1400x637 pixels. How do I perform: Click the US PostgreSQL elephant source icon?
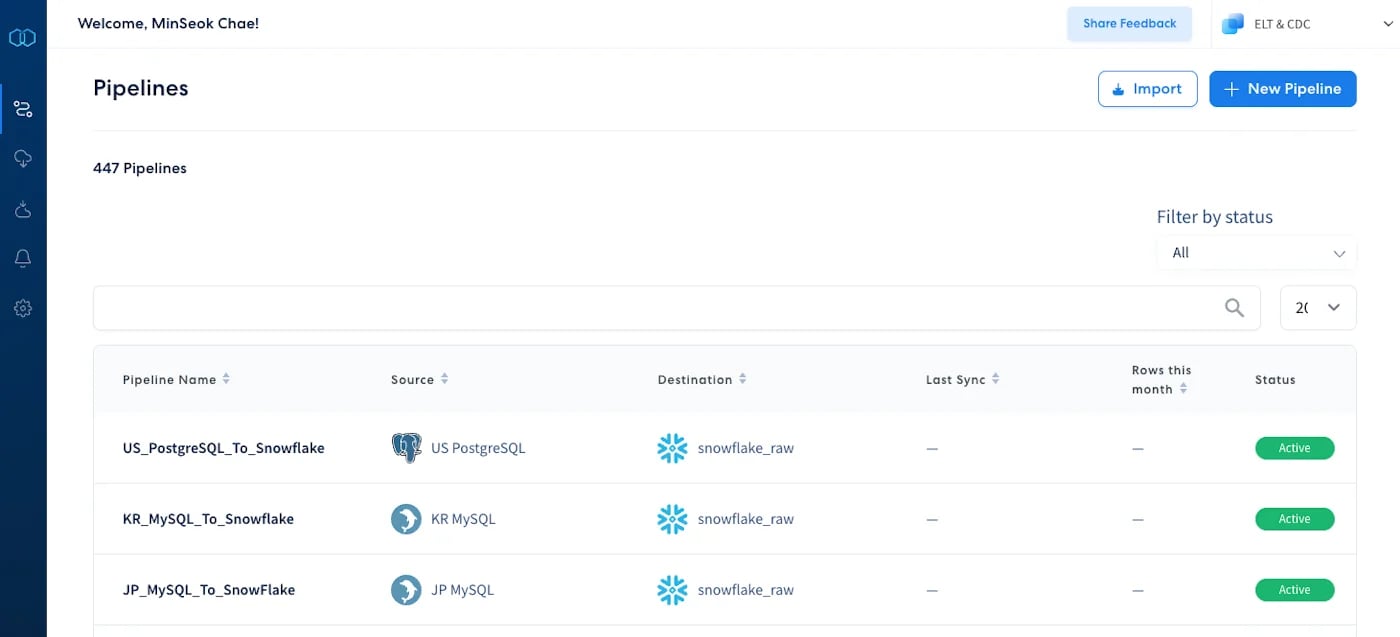pyautogui.click(x=406, y=448)
